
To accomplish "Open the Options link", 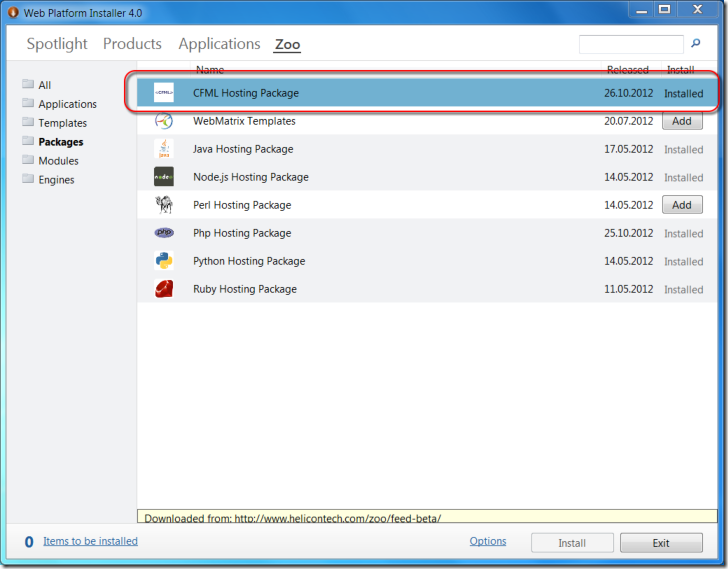I will coord(488,541).
